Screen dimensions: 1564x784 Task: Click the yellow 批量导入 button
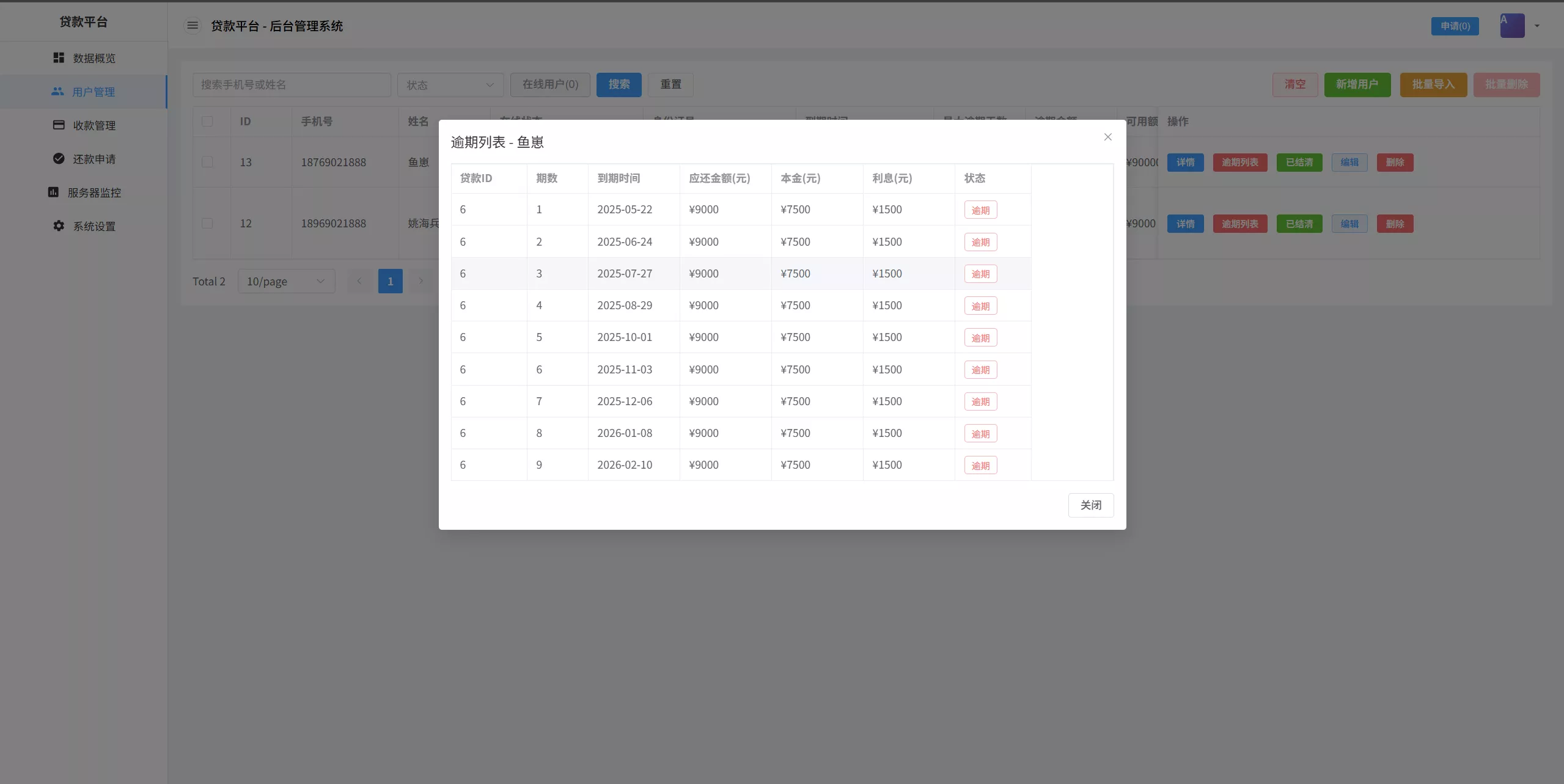tap(1433, 84)
